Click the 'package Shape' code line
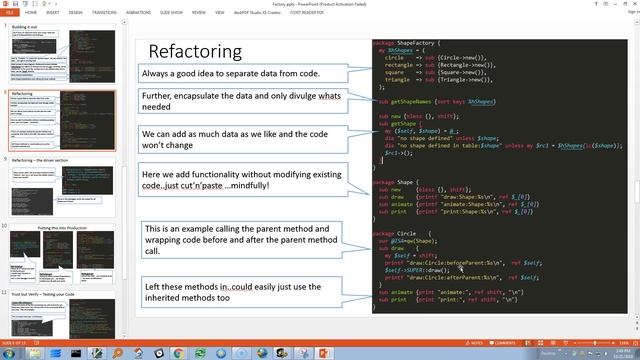 [396, 182]
